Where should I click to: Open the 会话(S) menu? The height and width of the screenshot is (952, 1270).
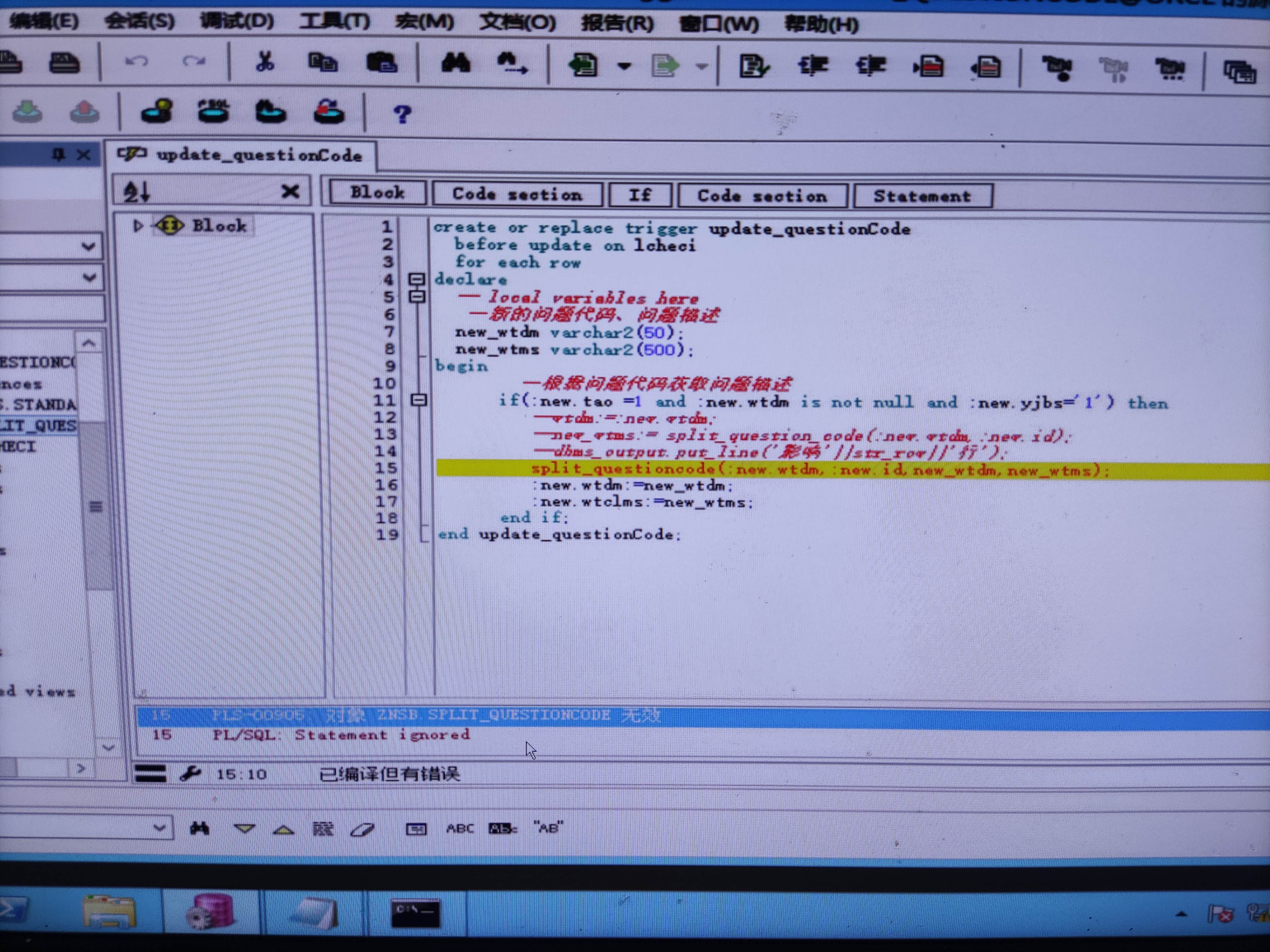click(x=139, y=22)
